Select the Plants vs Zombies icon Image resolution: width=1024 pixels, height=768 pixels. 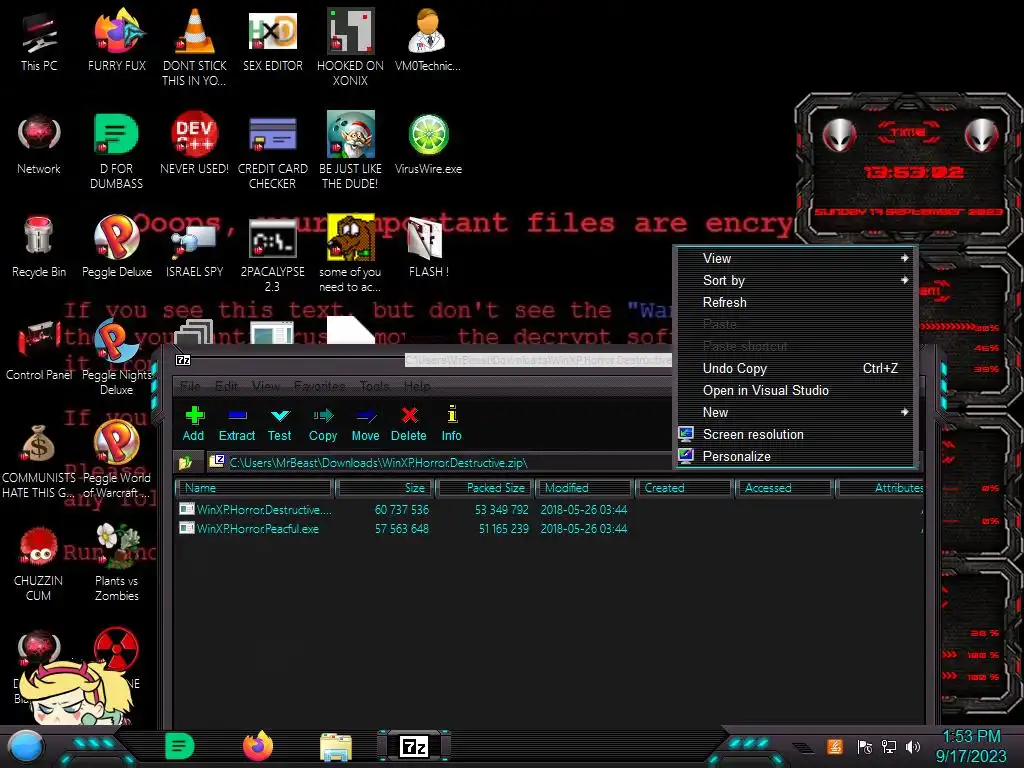coord(117,564)
